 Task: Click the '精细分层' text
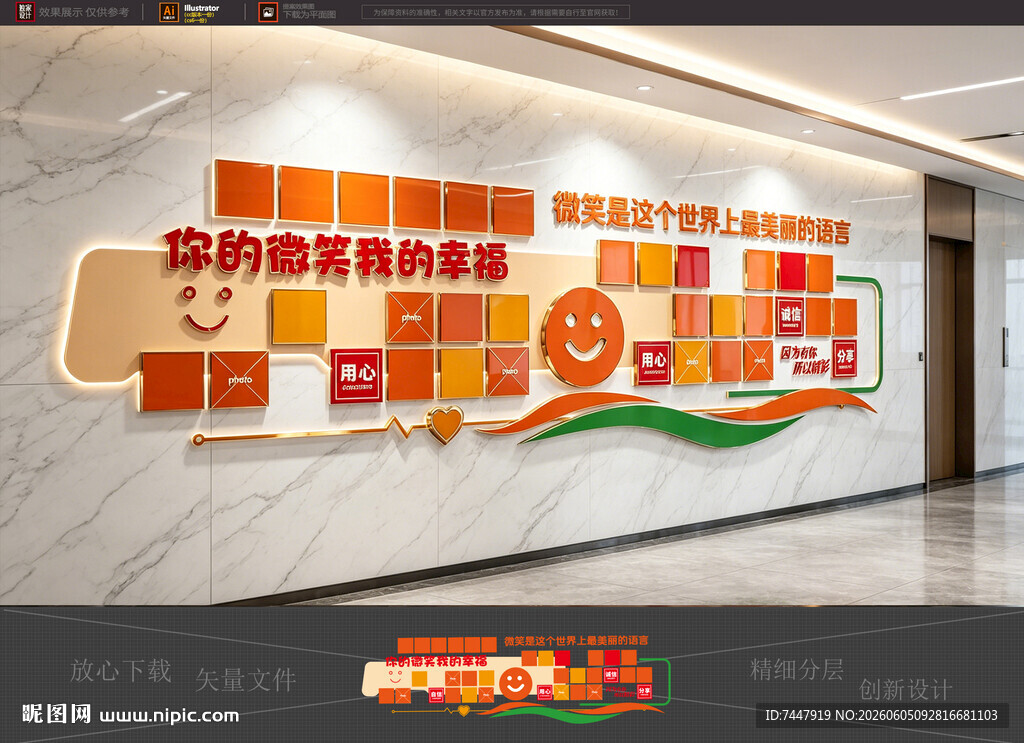(796, 669)
